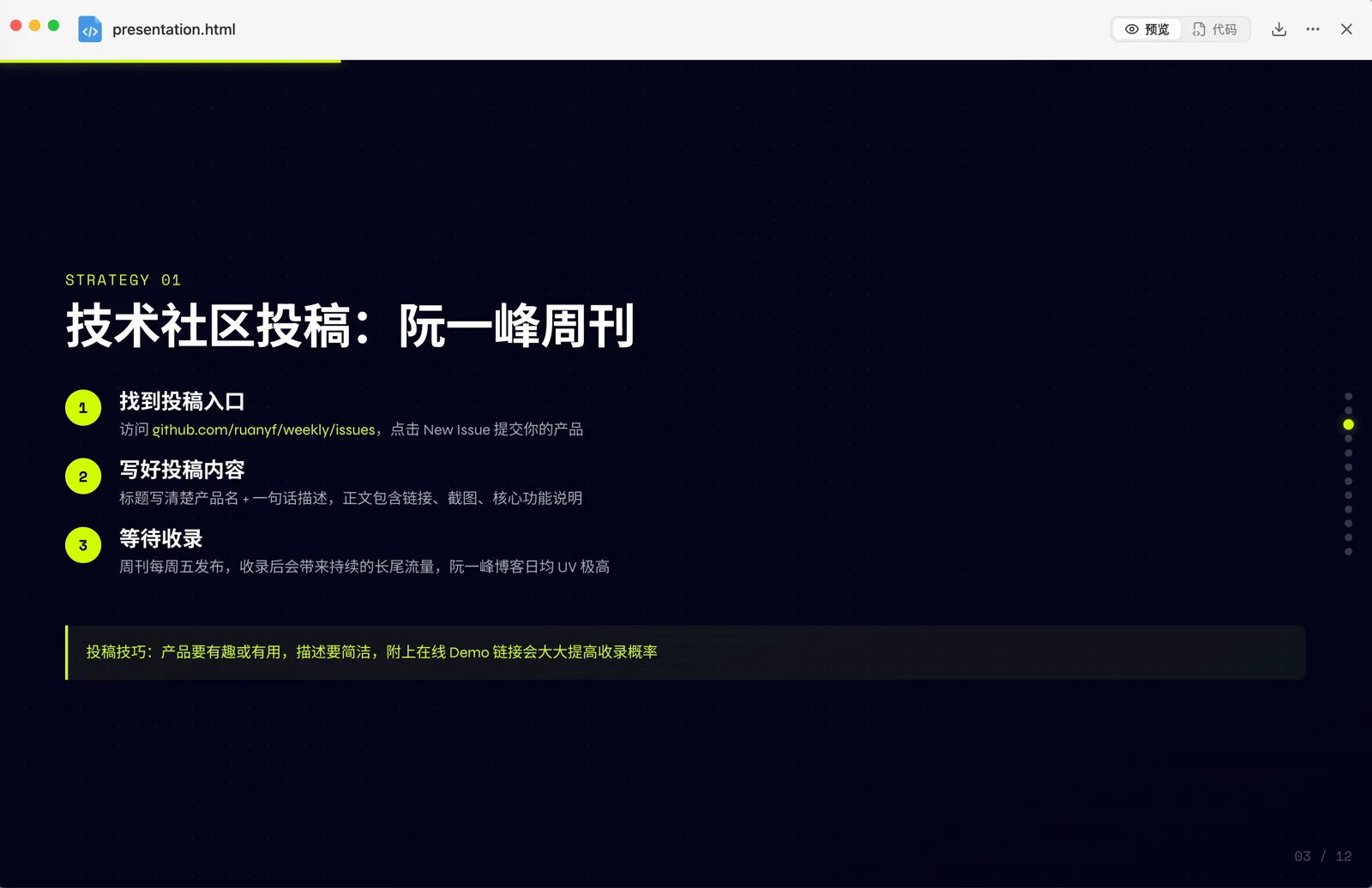The width and height of the screenshot is (1372, 888).
Task: Click the red macOS close window button
Action: click(x=16, y=26)
